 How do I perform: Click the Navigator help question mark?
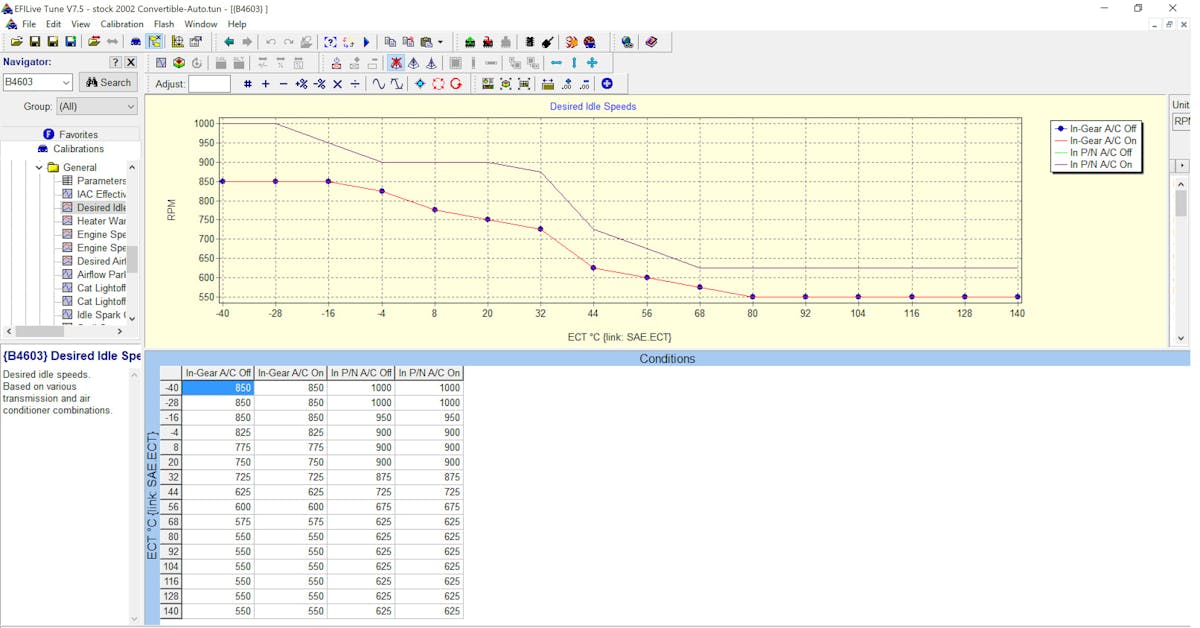point(115,62)
